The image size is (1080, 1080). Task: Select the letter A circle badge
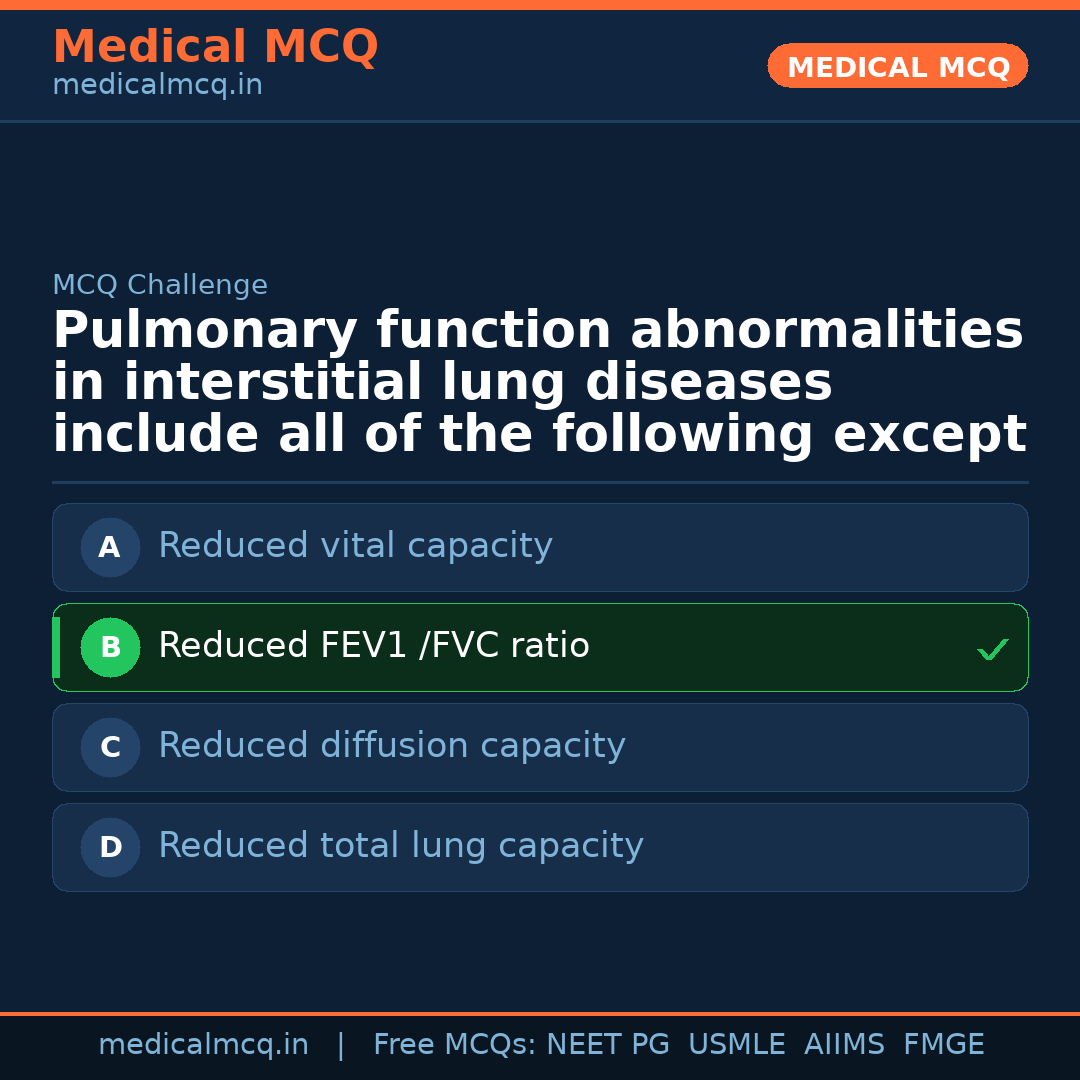point(110,547)
